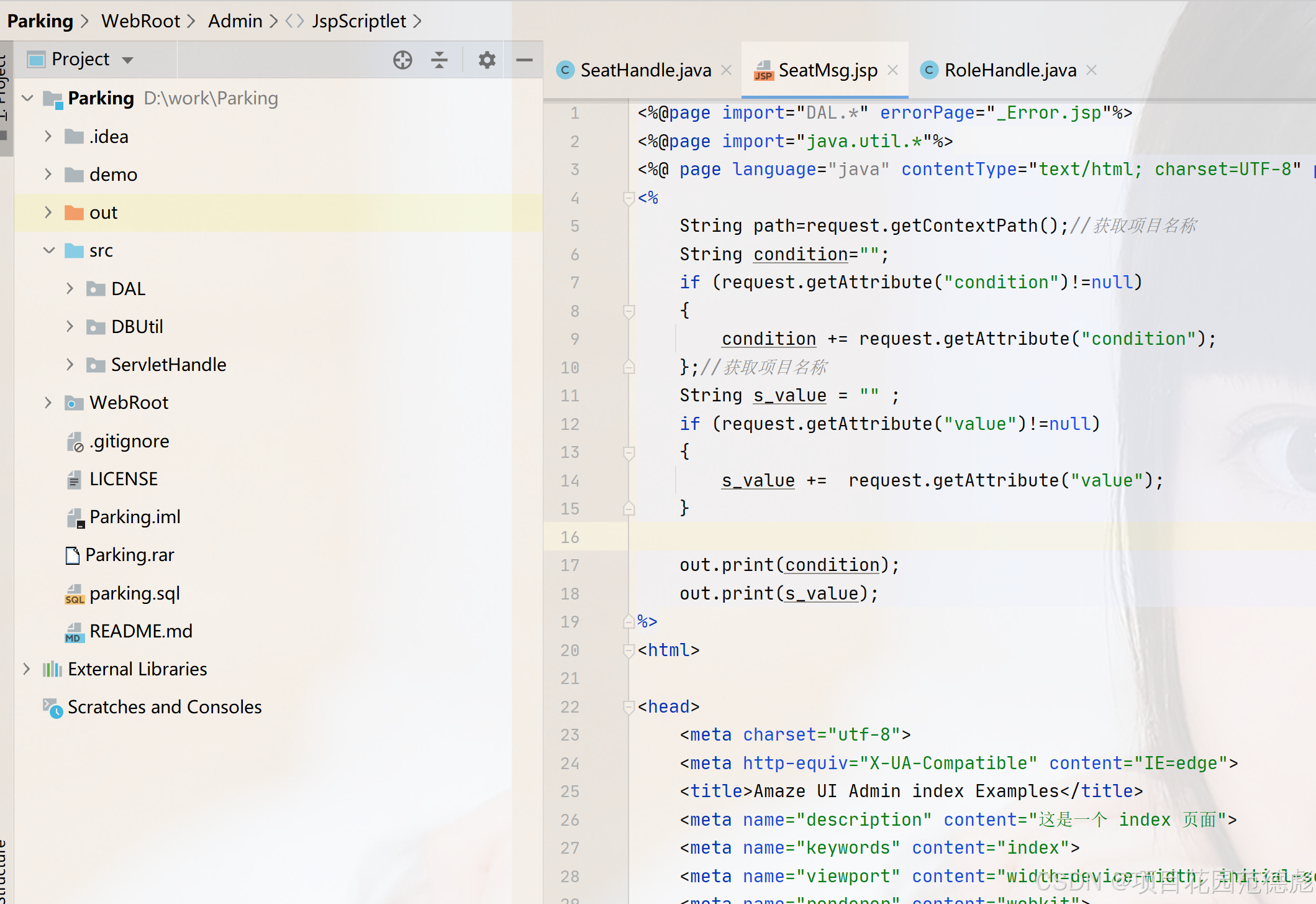Image resolution: width=1316 pixels, height=904 pixels.
Task: Open Project panel settings gear
Action: pos(487,60)
